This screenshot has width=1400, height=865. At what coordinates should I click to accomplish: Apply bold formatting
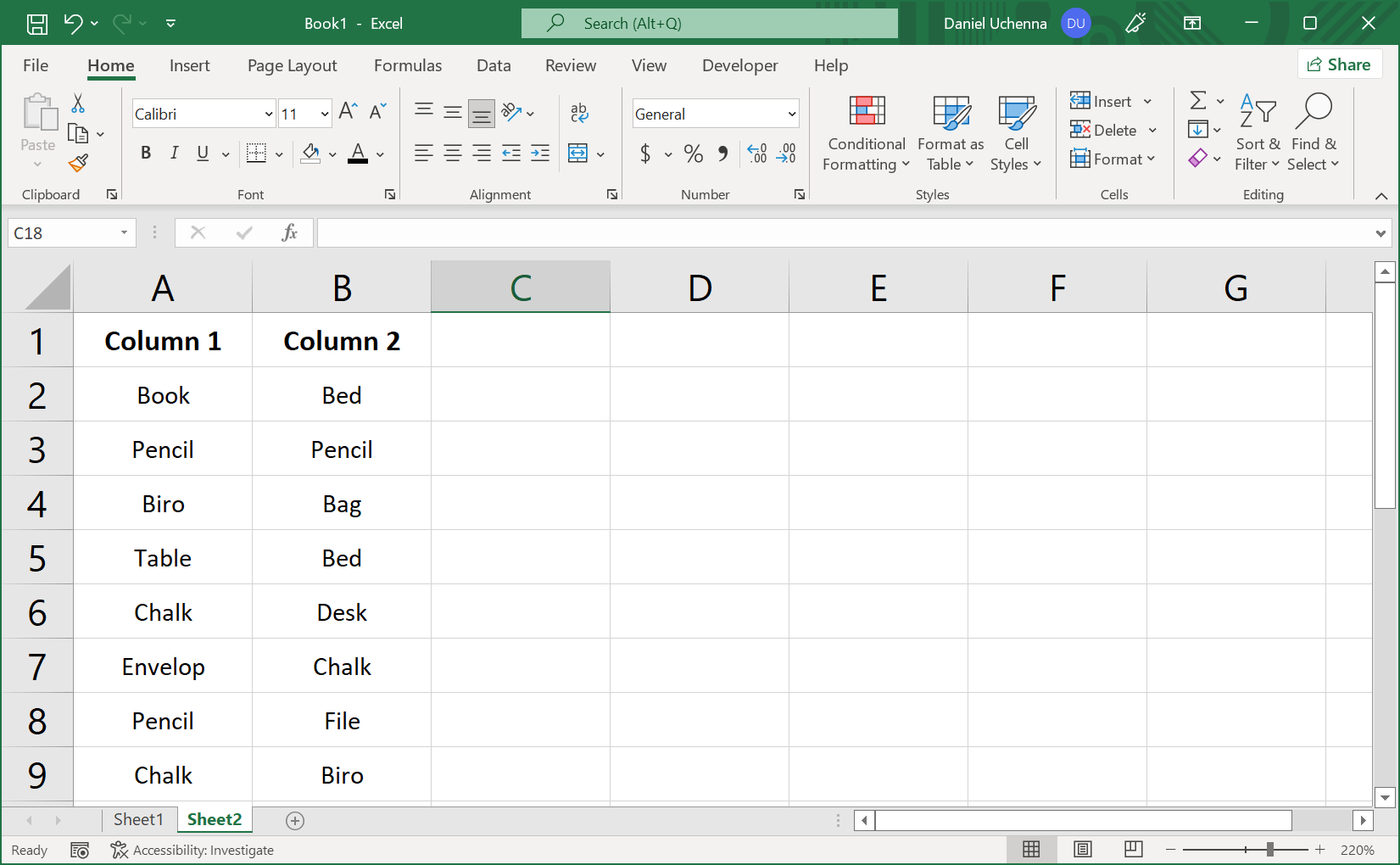pos(145,153)
